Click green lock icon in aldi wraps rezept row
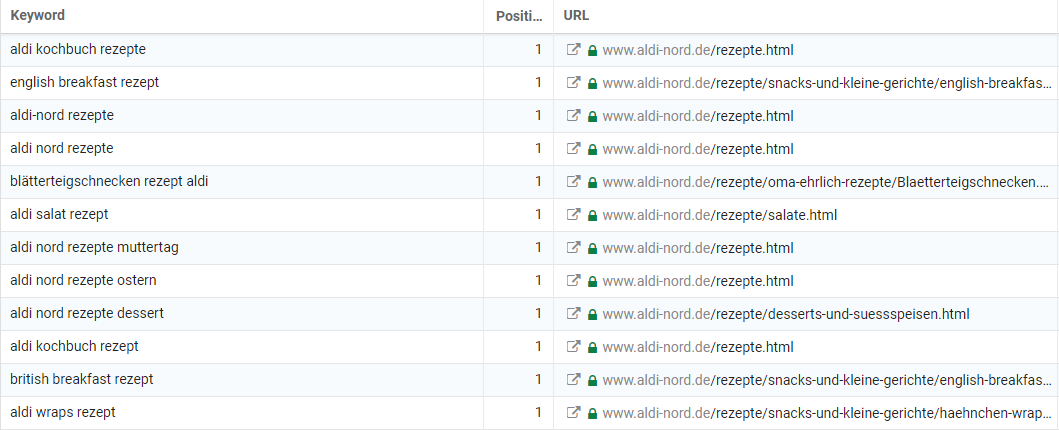Screen dimensions: 1059x430 click(x=592, y=413)
